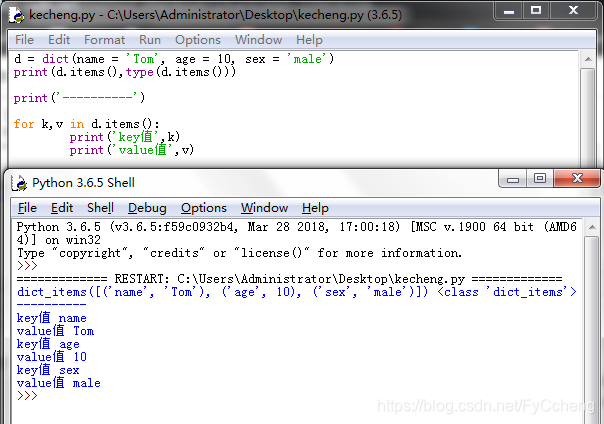Open Run menu in kecheng.py editor
The width and height of the screenshot is (604, 424).
click(150, 40)
